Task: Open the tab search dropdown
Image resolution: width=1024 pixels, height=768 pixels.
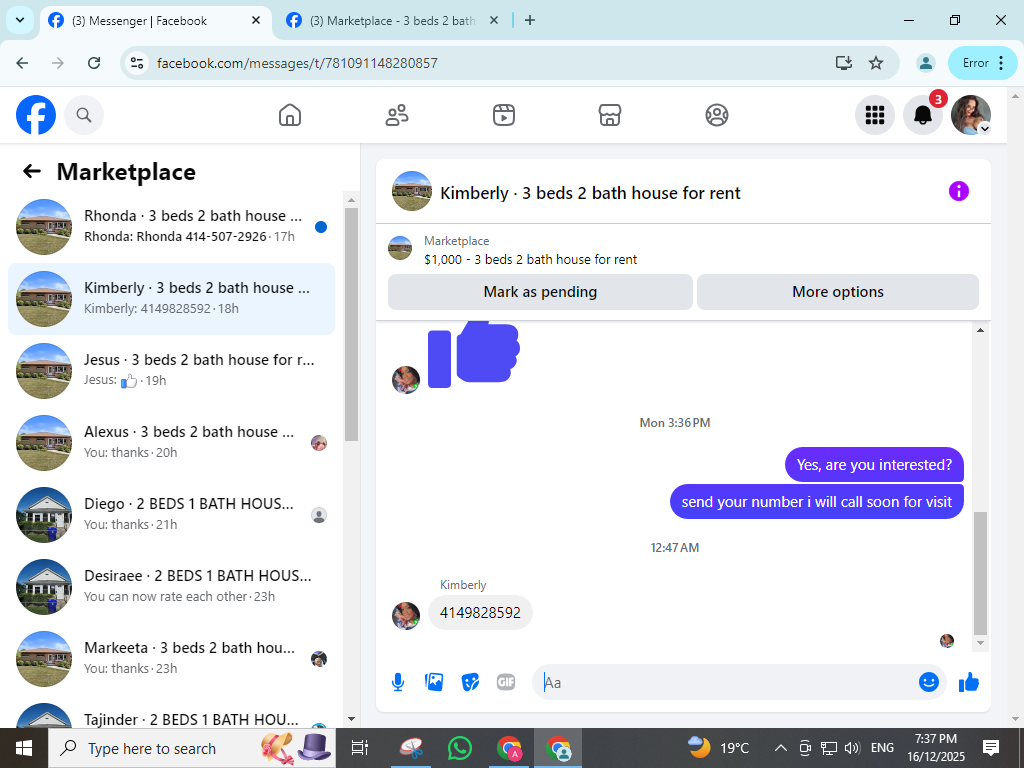Action: (20, 20)
